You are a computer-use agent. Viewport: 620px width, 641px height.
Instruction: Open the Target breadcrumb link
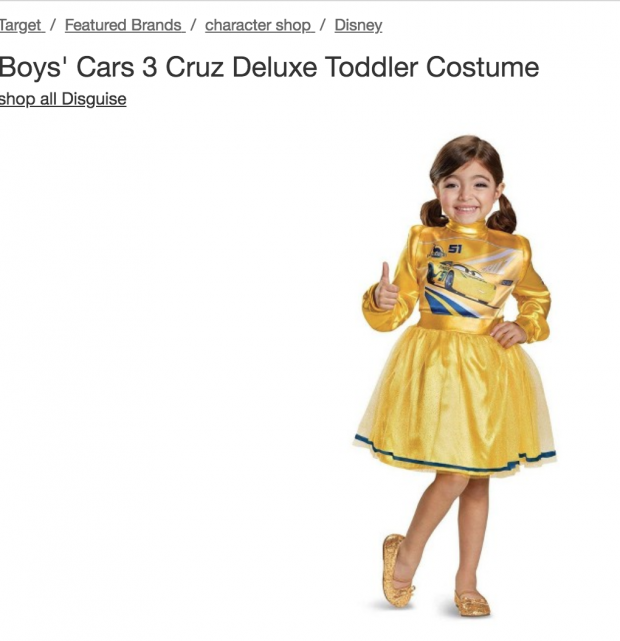coord(22,25)
